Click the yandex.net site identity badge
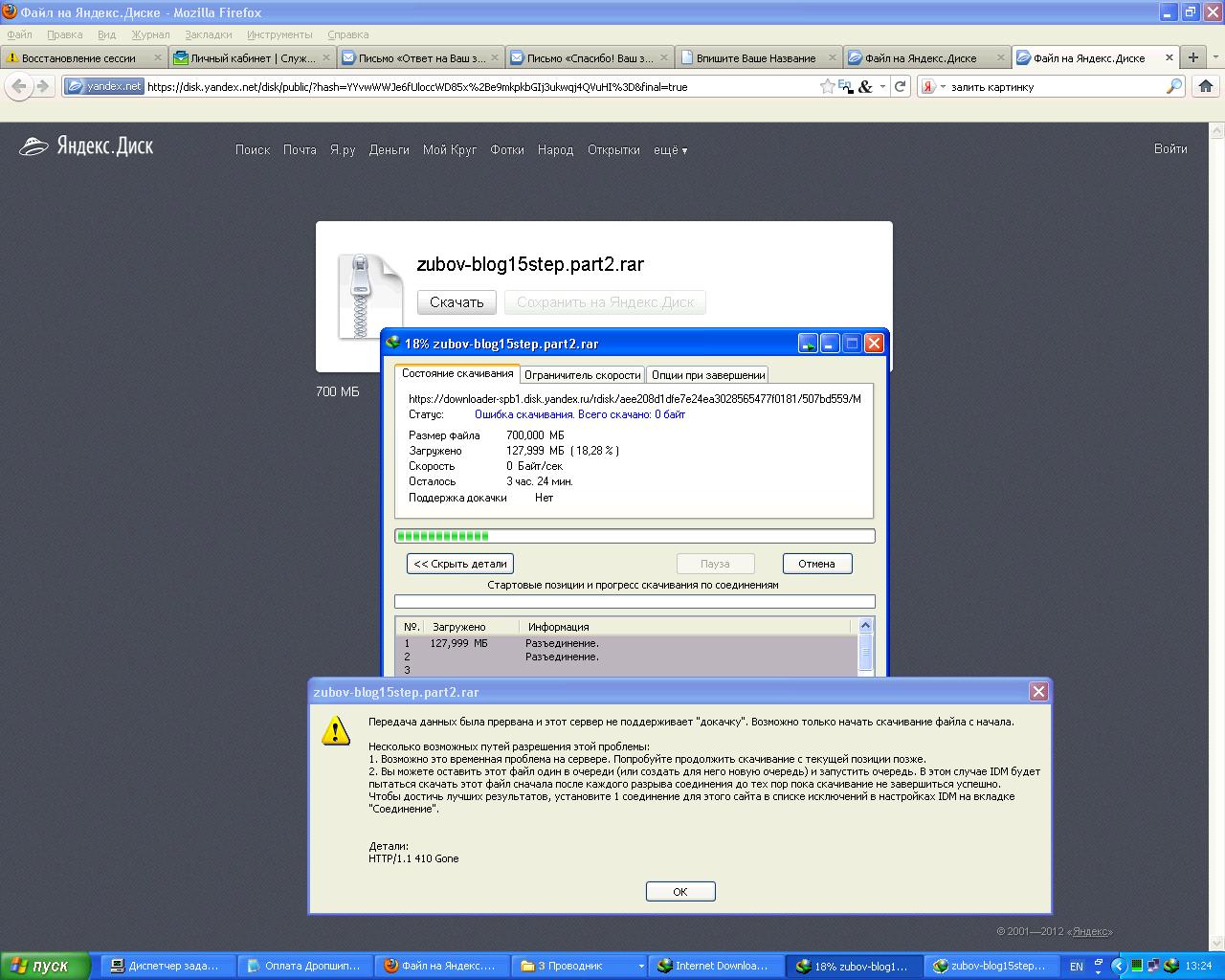 (104, 86)
